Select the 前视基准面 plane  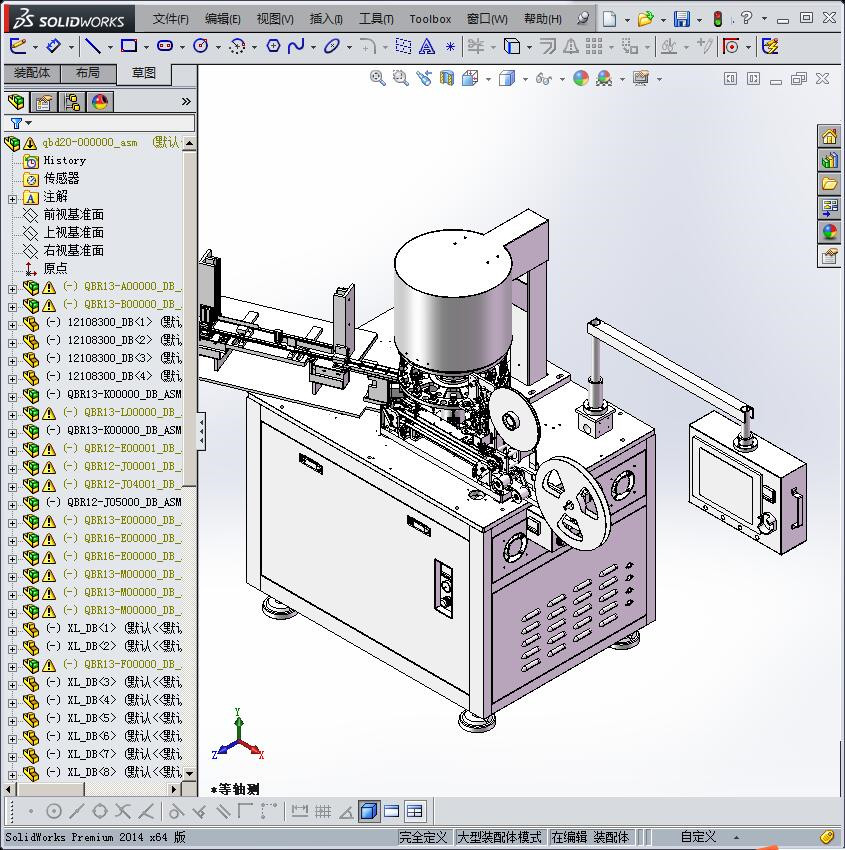(73, 215)
